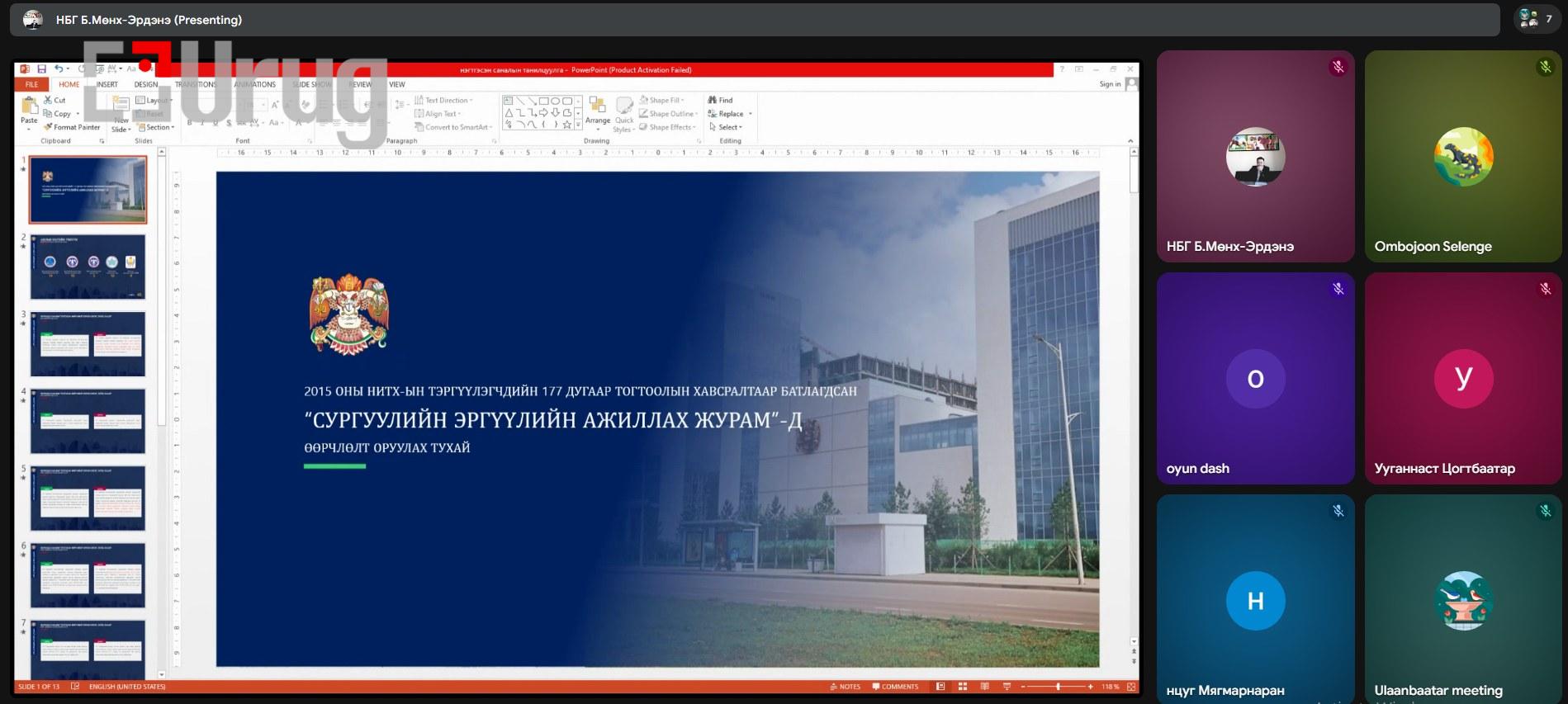Click the Save icon in quick access toolbar
Image resolution: width=1568 pixels, height=704 pixels.
click(x=41, y=69)
